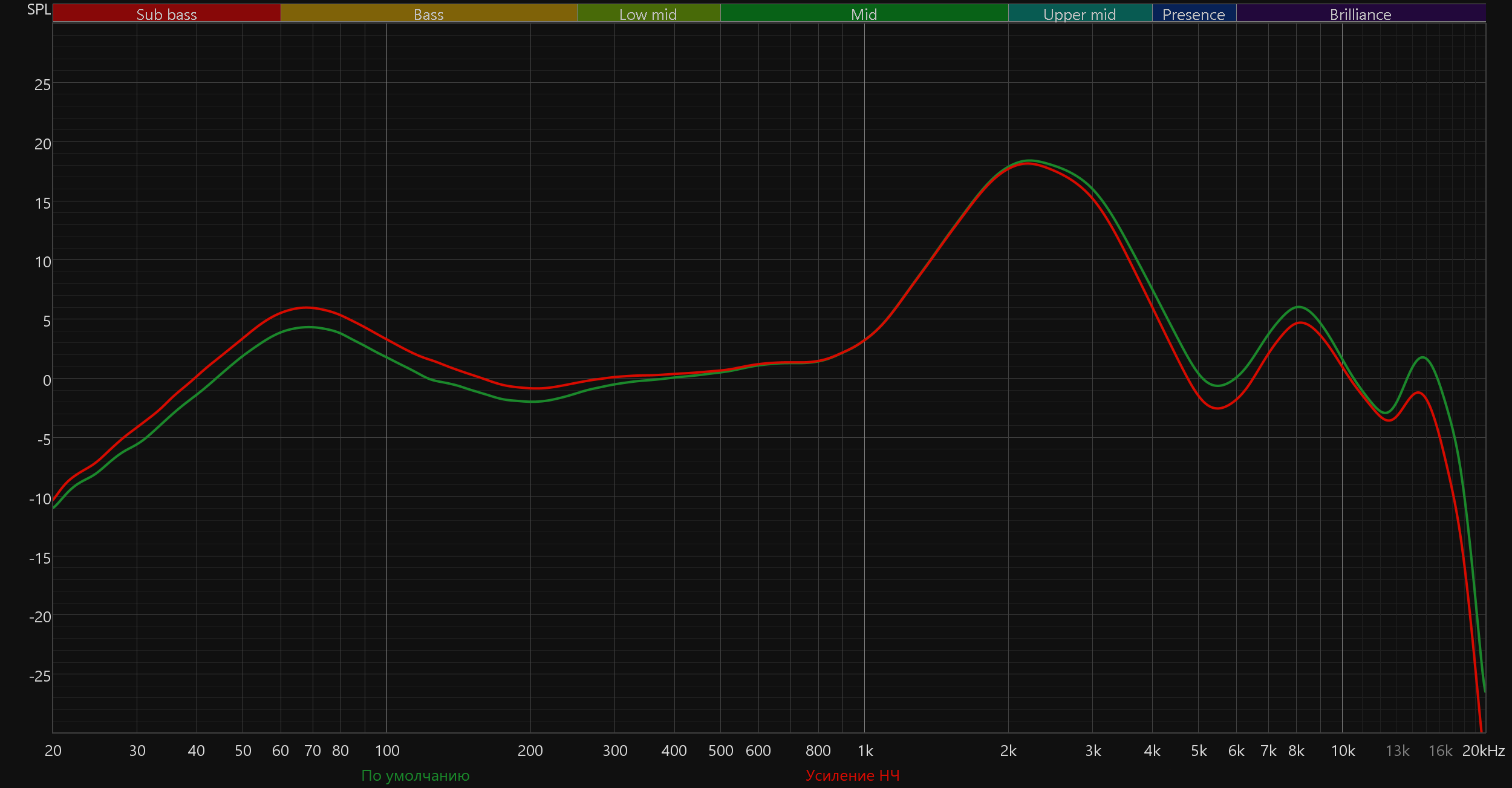This screenshot has height=788, width=1512.
Task: Click the 2k frequency axis label
Action: point(1008,751)
